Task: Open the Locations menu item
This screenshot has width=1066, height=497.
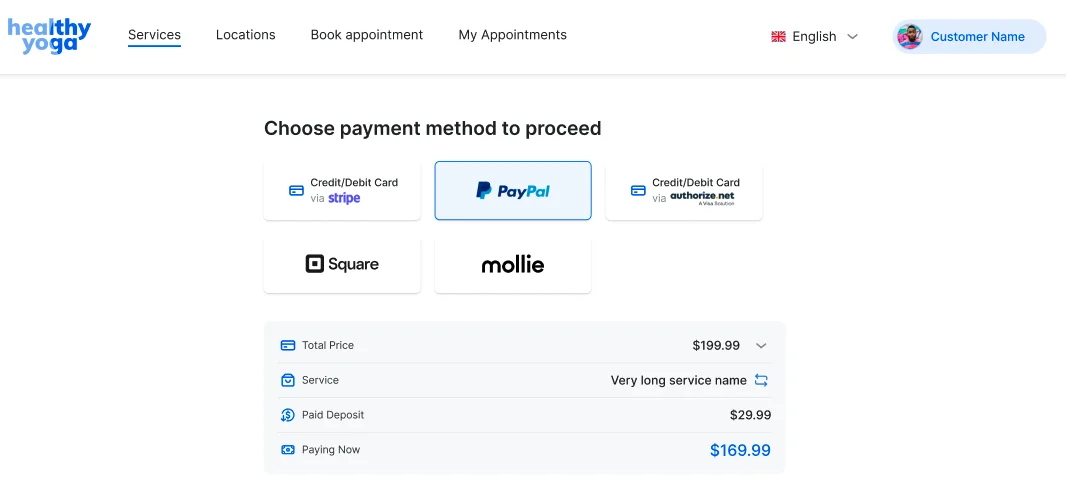Action: (245, 35)
